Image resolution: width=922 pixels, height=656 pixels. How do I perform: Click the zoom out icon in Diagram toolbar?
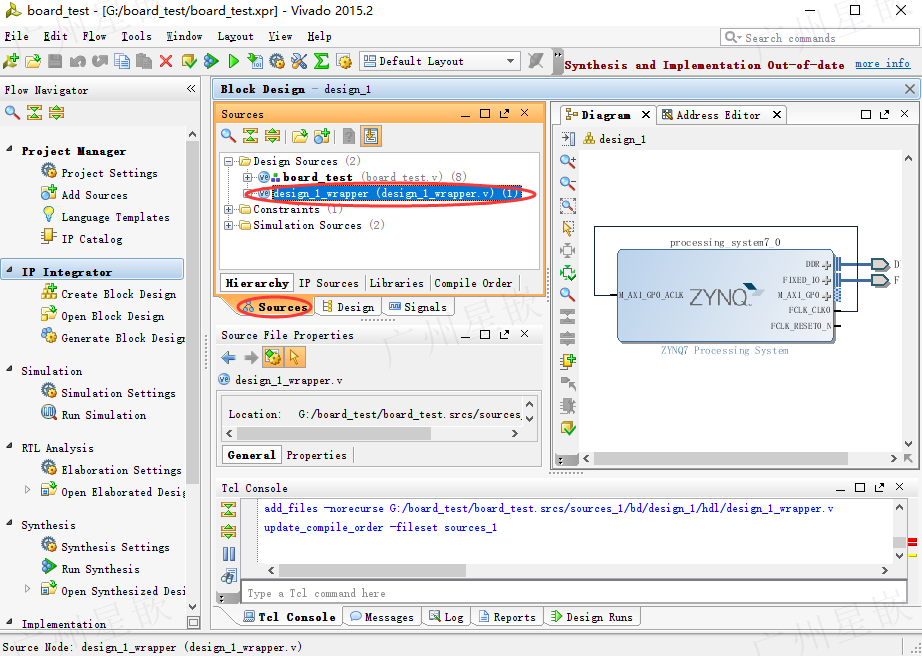click(x=567, y=183)
